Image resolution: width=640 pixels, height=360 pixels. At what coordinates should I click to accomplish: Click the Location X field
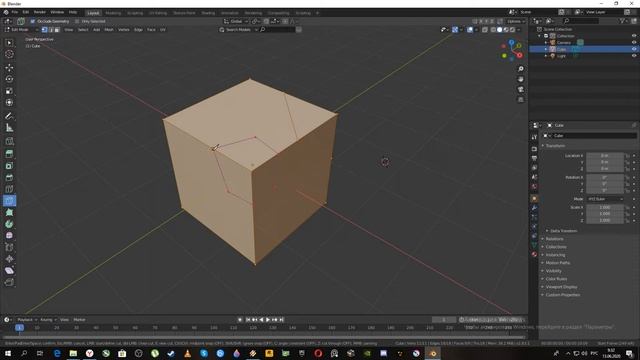(605, 156)
